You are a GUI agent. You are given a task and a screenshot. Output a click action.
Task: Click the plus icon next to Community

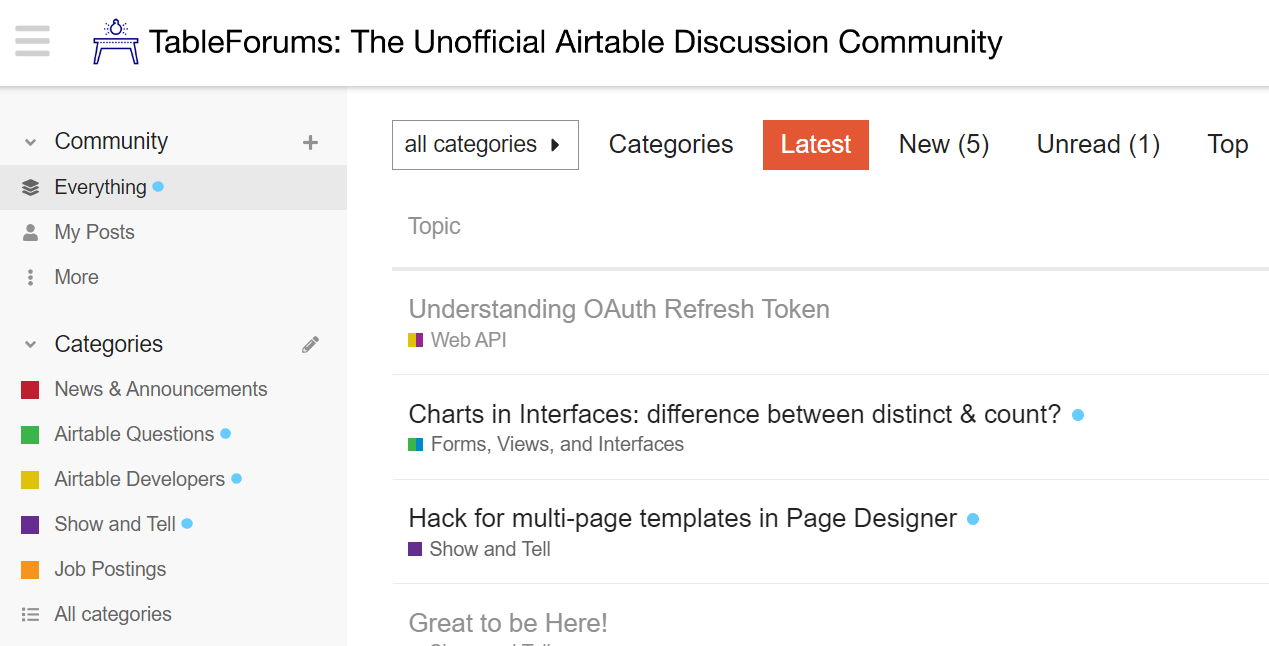[311, 141]
